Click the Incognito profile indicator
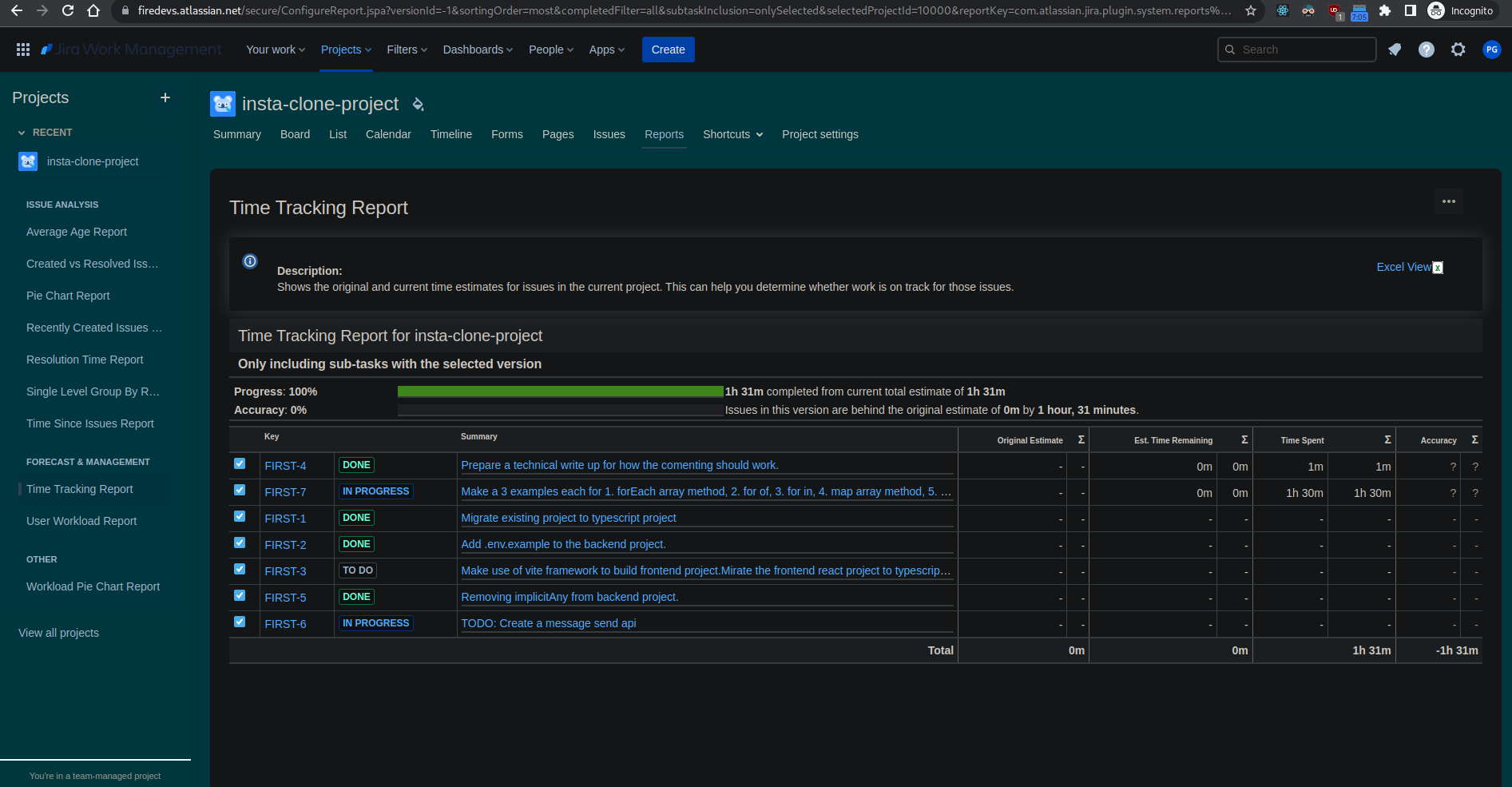Screen dimensions: 1512x787 coord(1461,10)
